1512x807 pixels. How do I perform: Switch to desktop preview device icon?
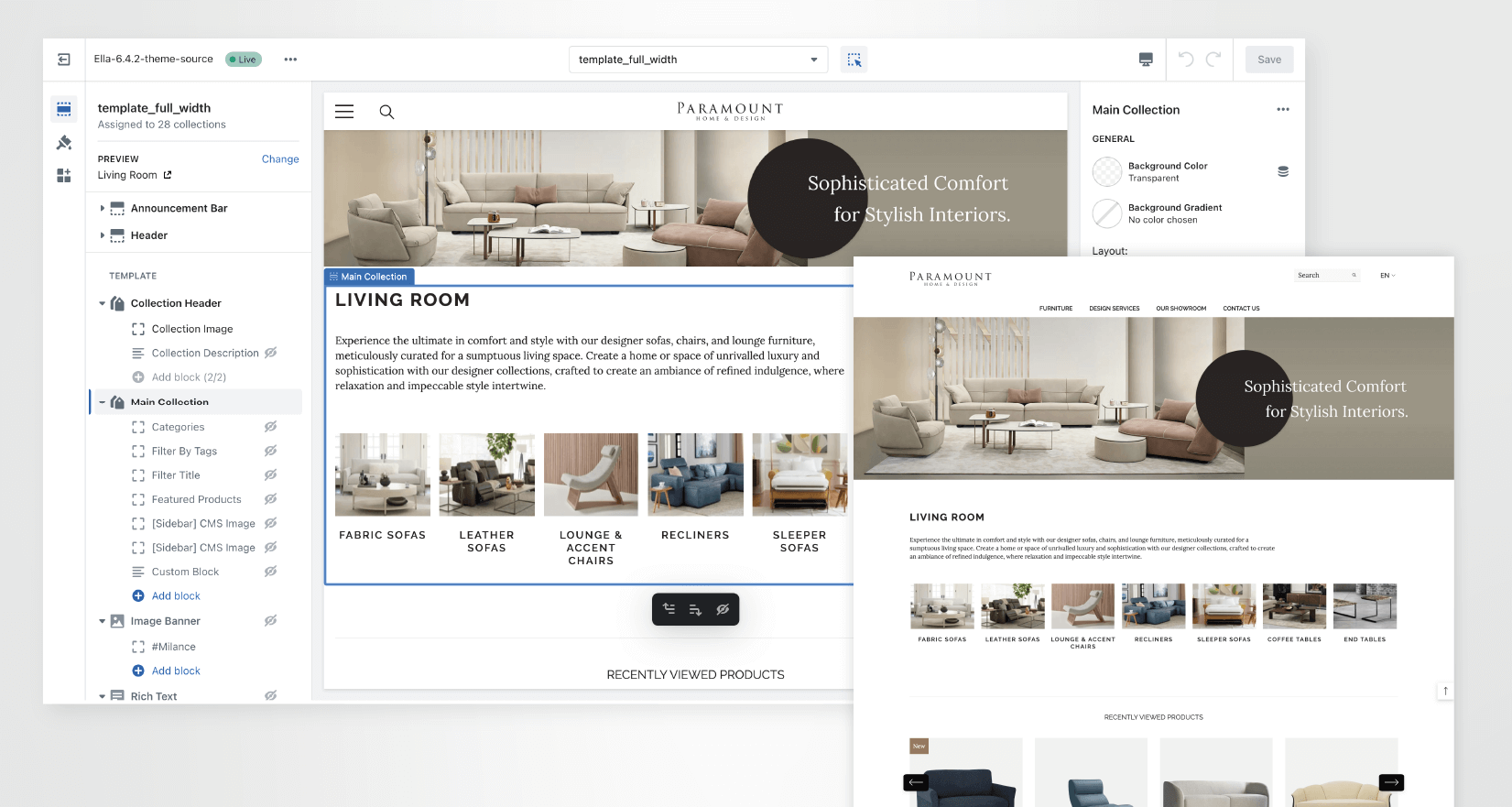coord(1146,60)
